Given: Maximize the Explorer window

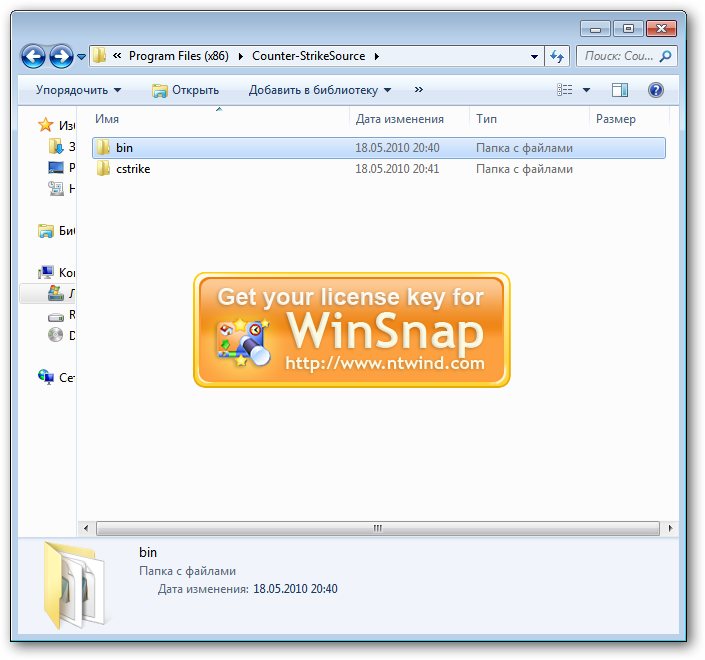Looking at the screenshot, I should (628, 29).
